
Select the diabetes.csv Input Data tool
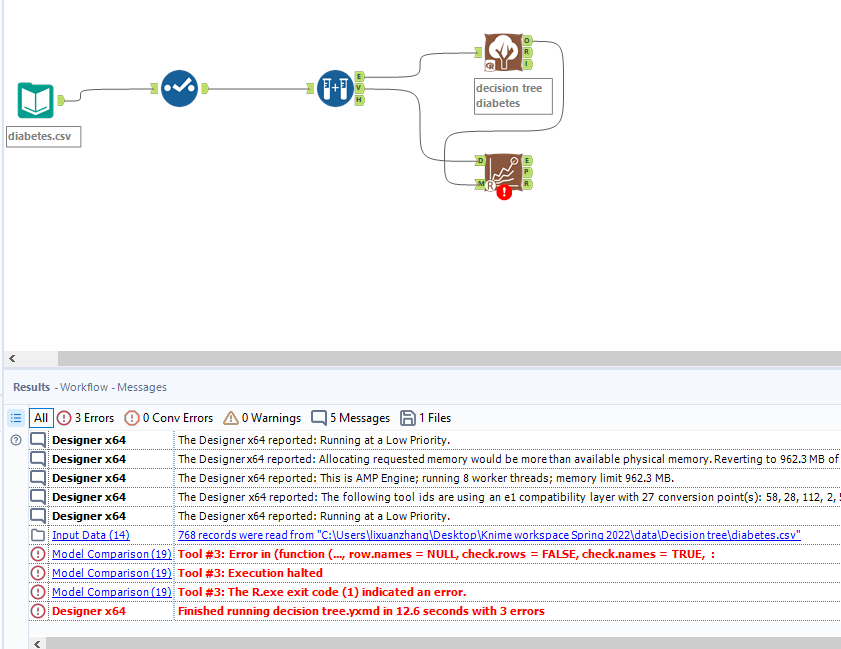click(x=35, y=100)
